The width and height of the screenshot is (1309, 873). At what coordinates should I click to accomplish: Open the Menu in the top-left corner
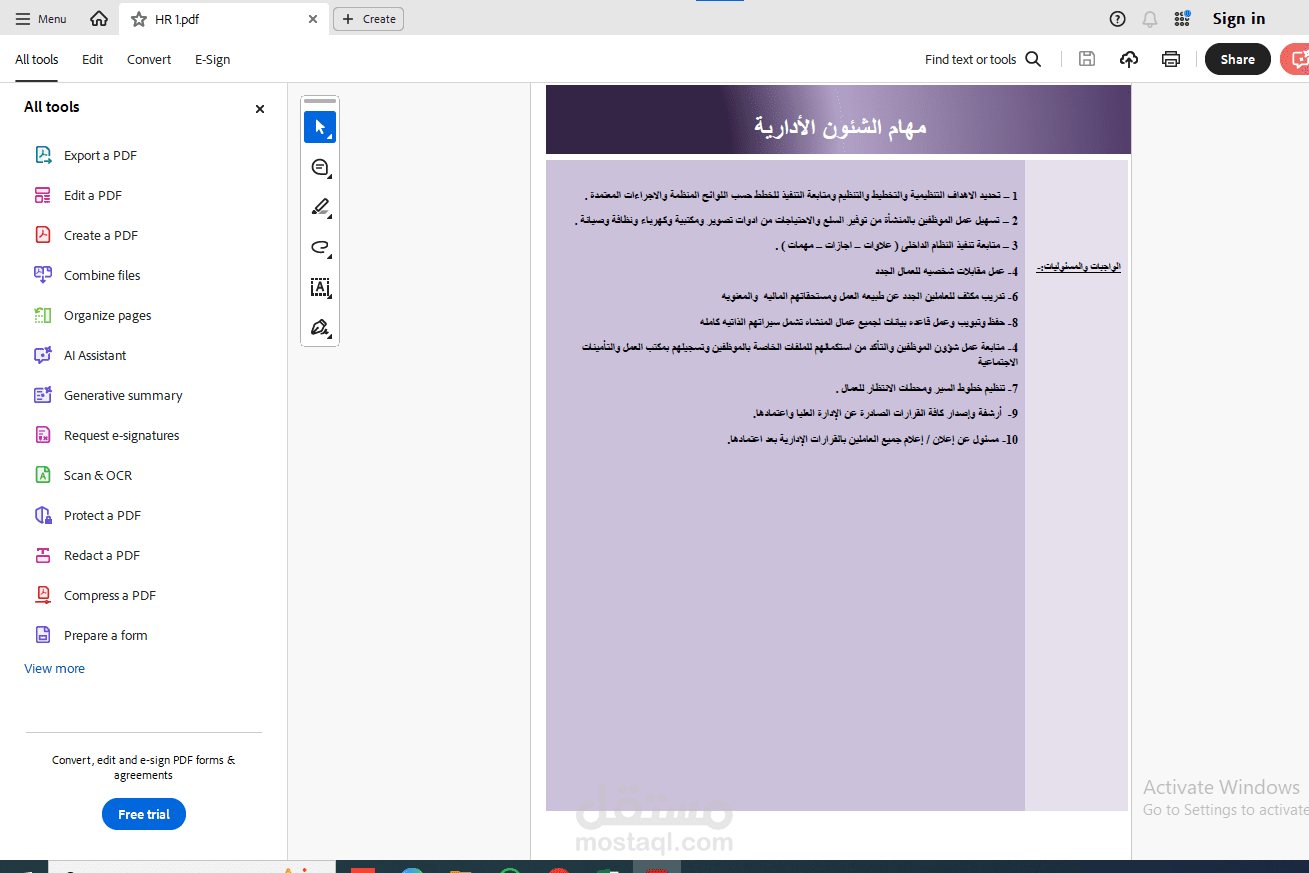pos(40,18)
